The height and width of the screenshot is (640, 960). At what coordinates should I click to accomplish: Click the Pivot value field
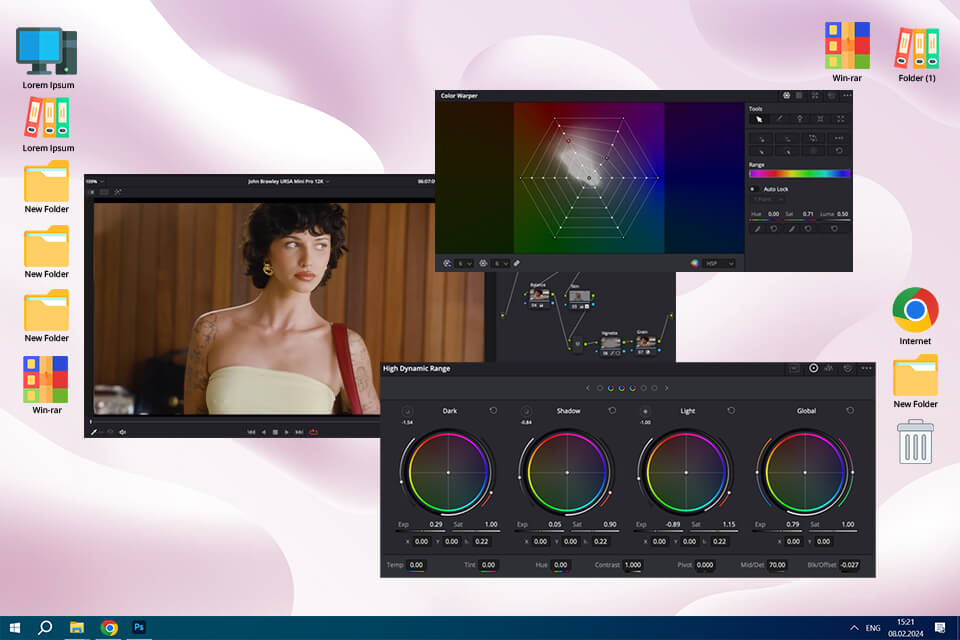point(705,565)
